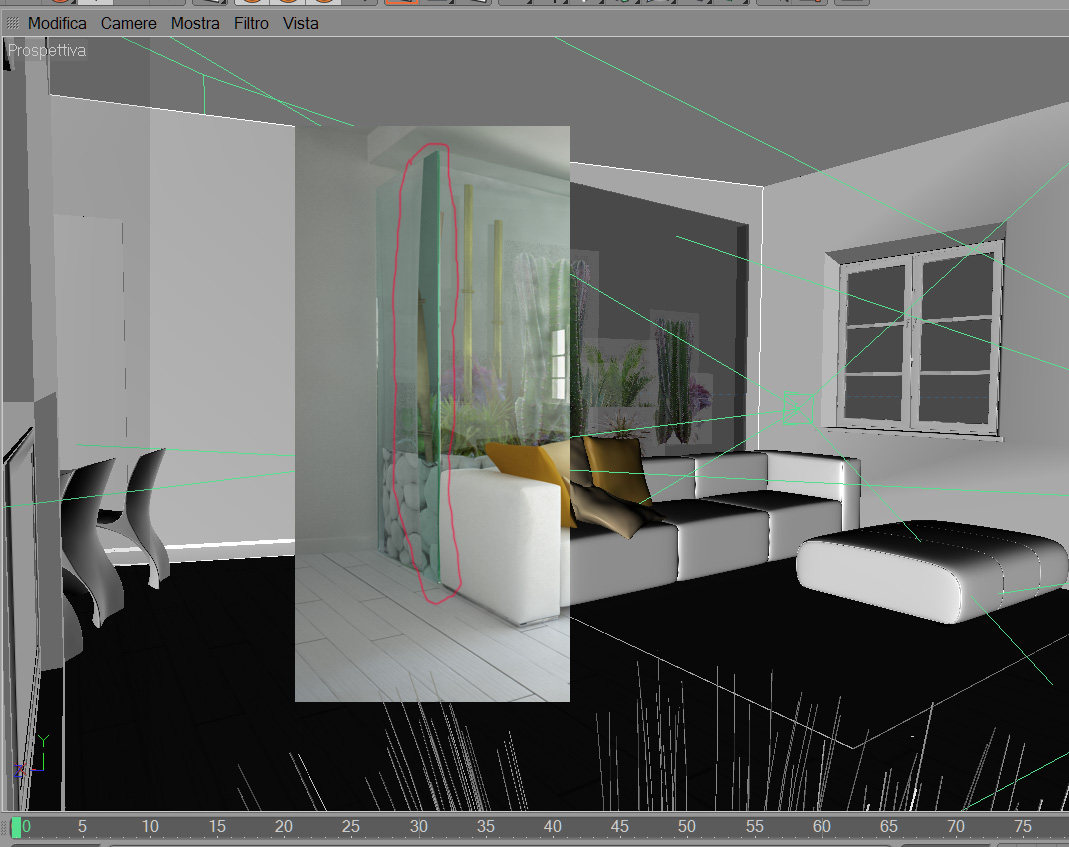The width and height of the screenshot is (1069, 847).
Task: Select the white ottoman object
Action: point(931,570)
